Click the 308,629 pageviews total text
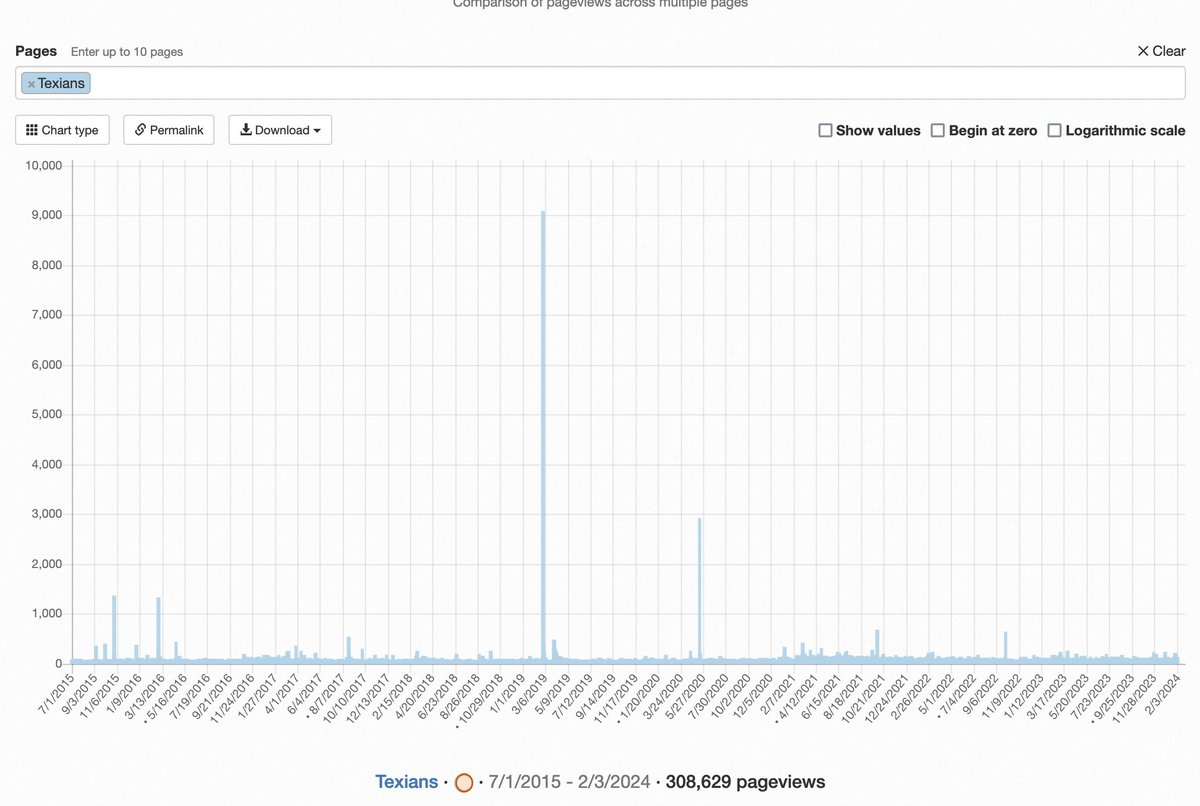The width and height of the screenshot is (1200, 806). 745,782
